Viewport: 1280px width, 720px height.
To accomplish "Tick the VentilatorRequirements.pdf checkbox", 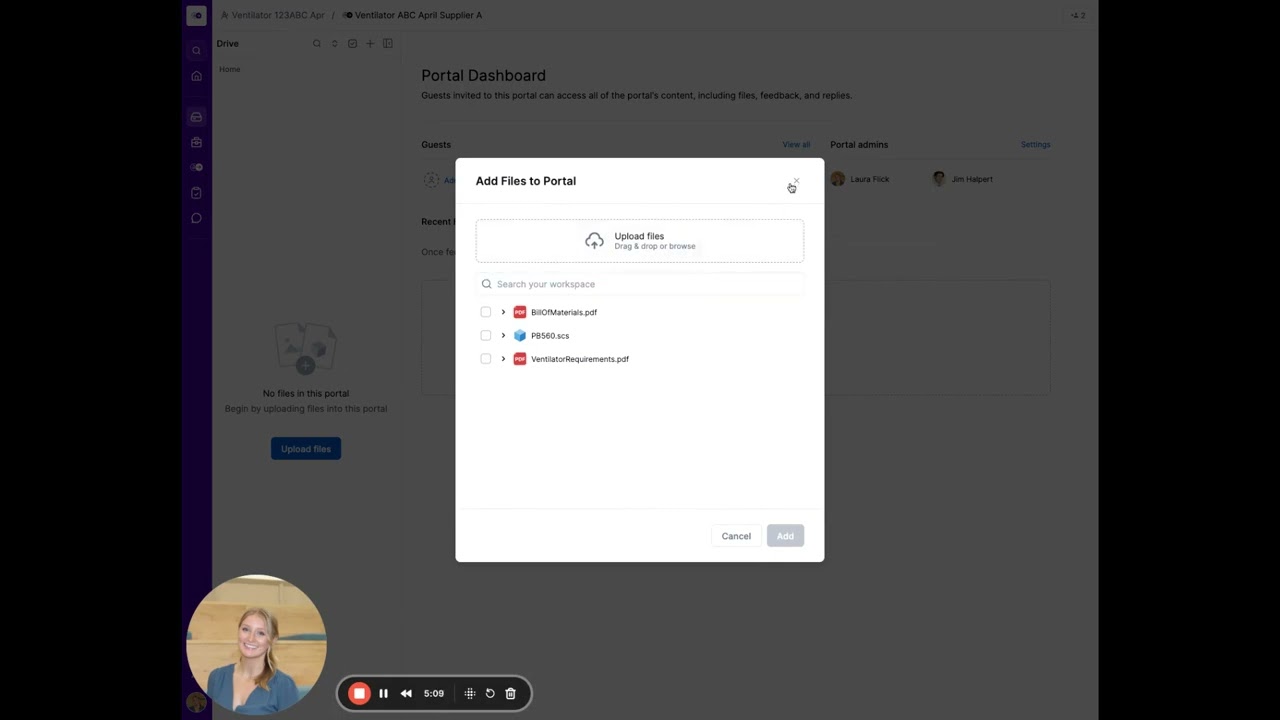I will [x=486, y=358].
